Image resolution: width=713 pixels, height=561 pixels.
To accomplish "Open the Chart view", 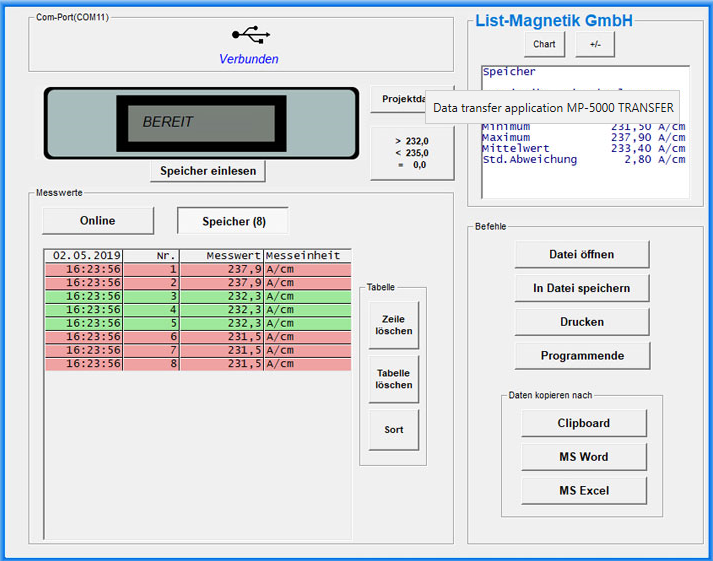I will [x=544, y=44].
